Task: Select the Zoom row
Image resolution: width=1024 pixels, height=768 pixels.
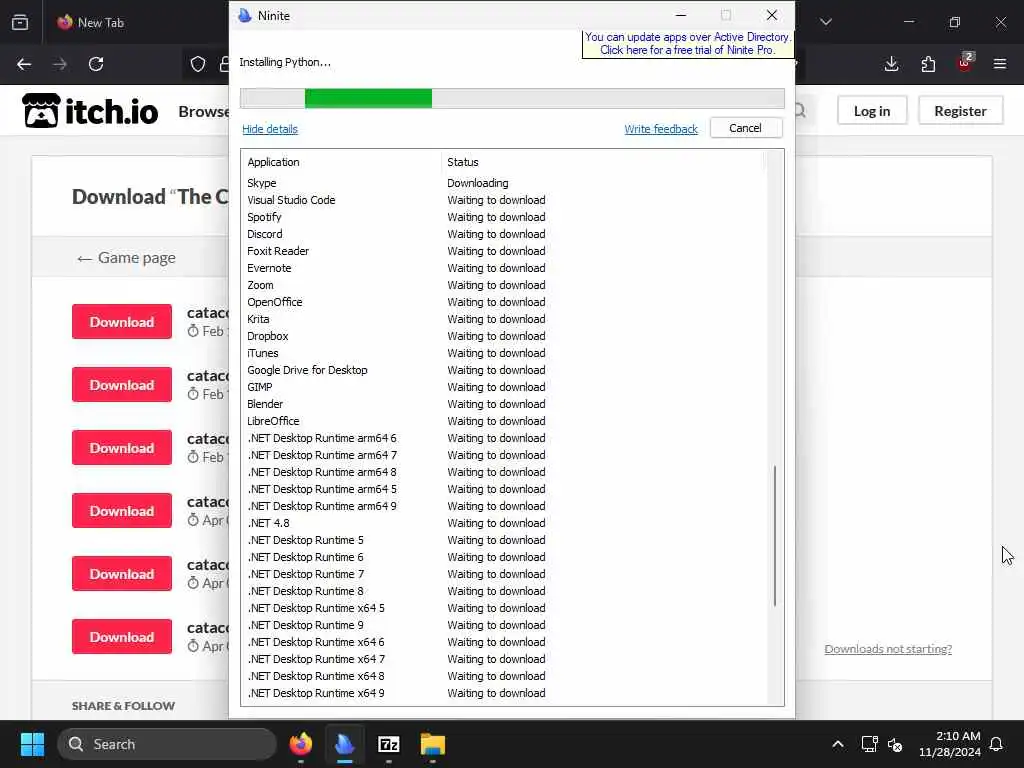Action: [x=504, y=285]
